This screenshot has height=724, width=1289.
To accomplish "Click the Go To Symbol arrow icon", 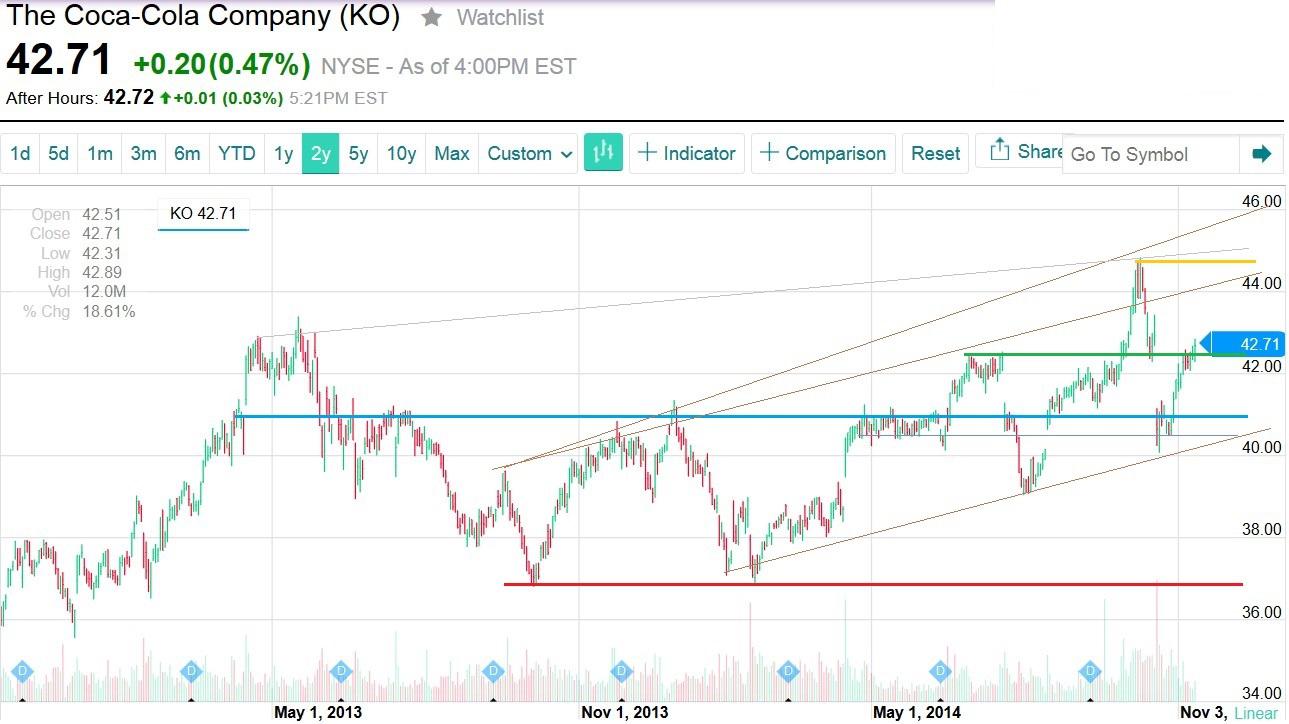I will [1261, 154].
